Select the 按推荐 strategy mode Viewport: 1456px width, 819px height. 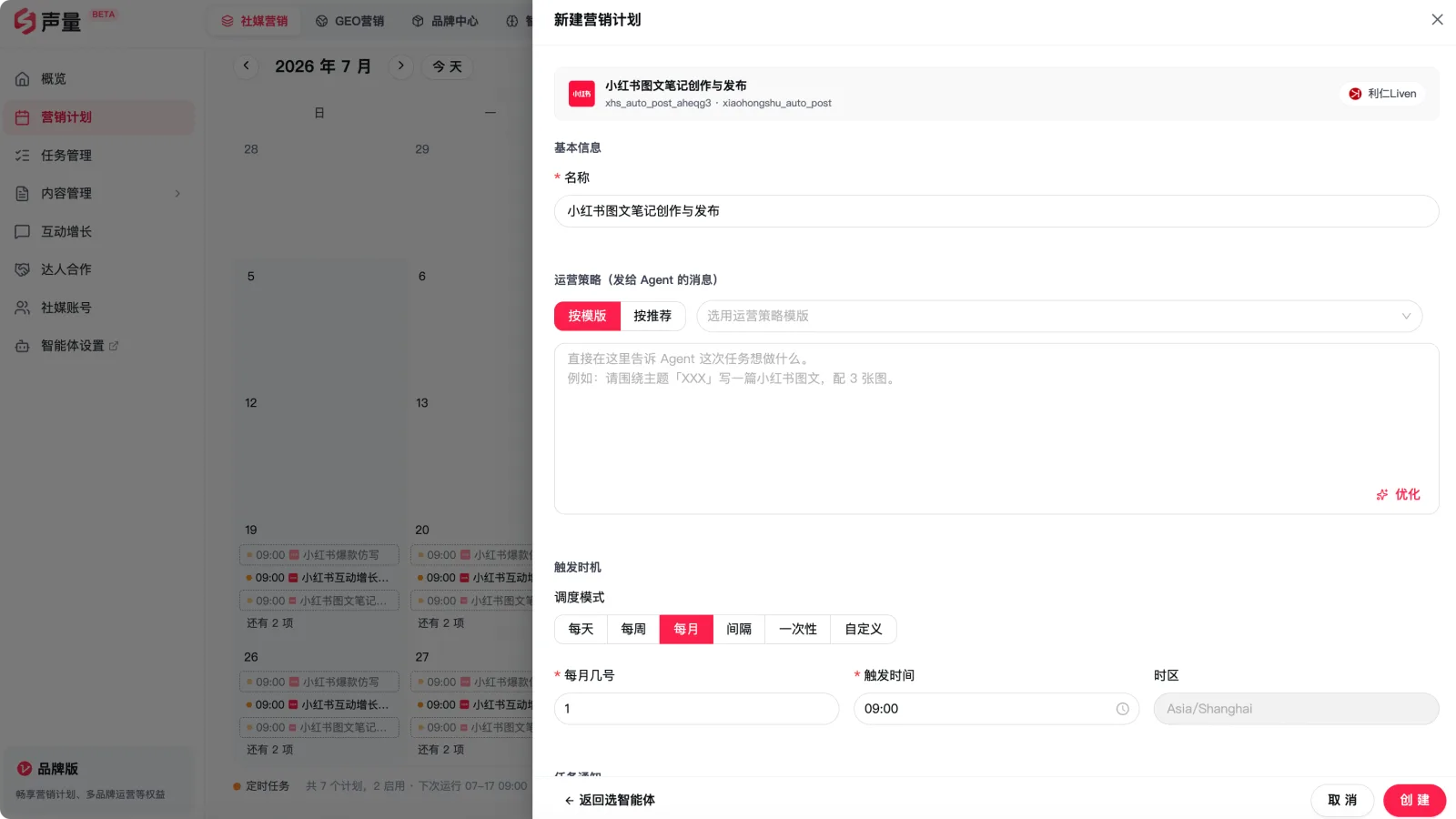652,316
